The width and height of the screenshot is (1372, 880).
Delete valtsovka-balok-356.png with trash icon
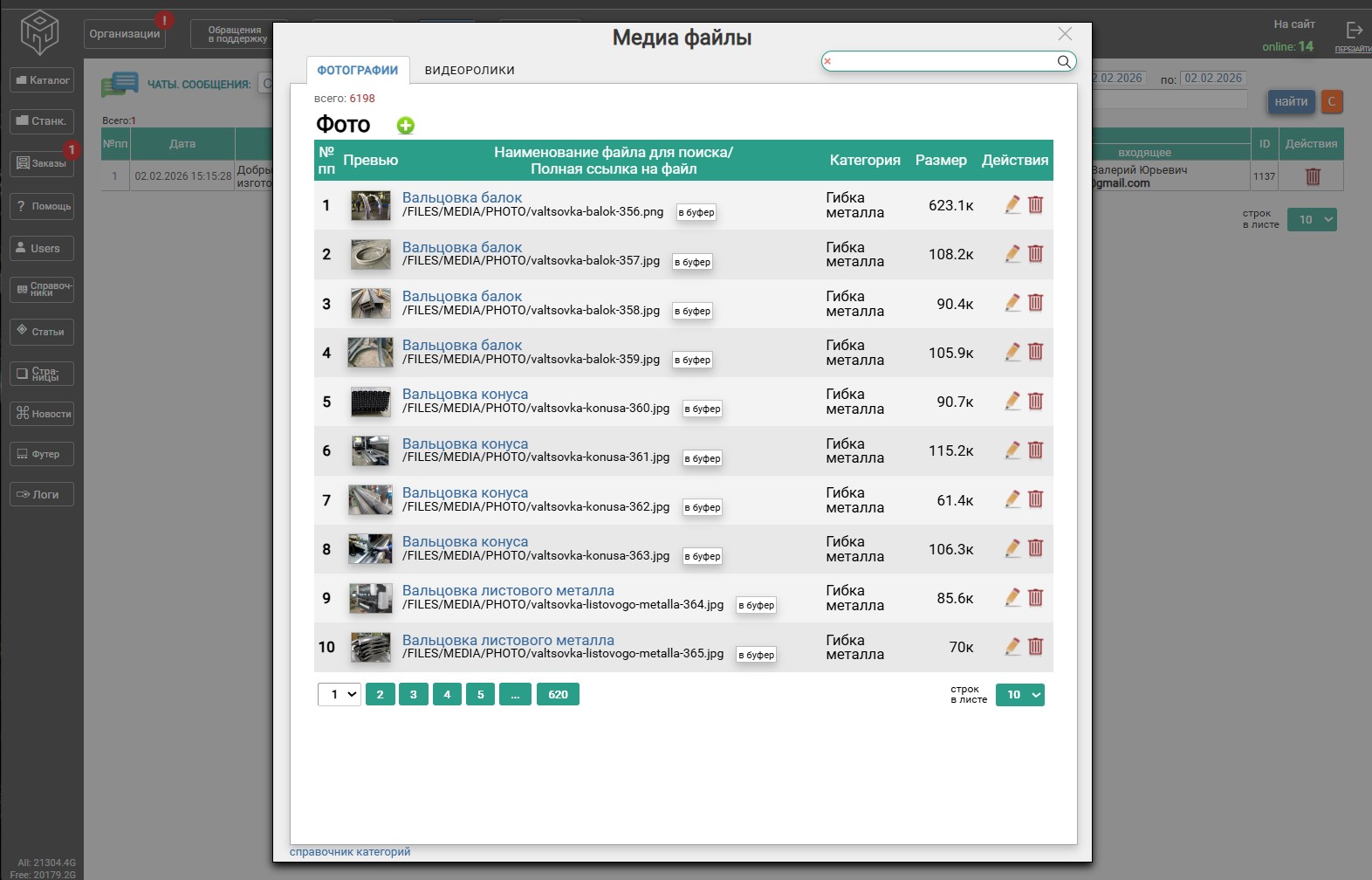1036,205
